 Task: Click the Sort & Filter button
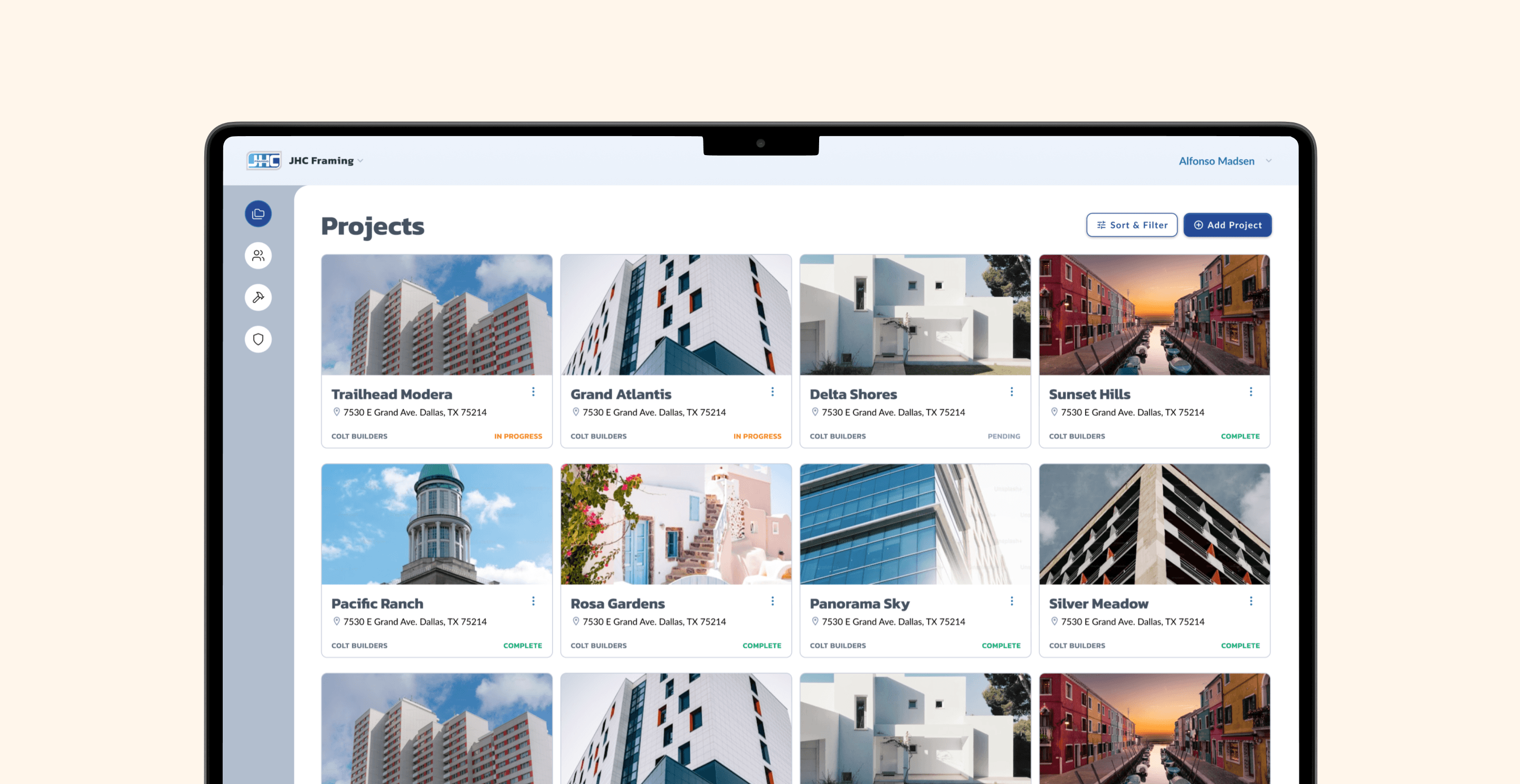click(x=1132, y=225)
